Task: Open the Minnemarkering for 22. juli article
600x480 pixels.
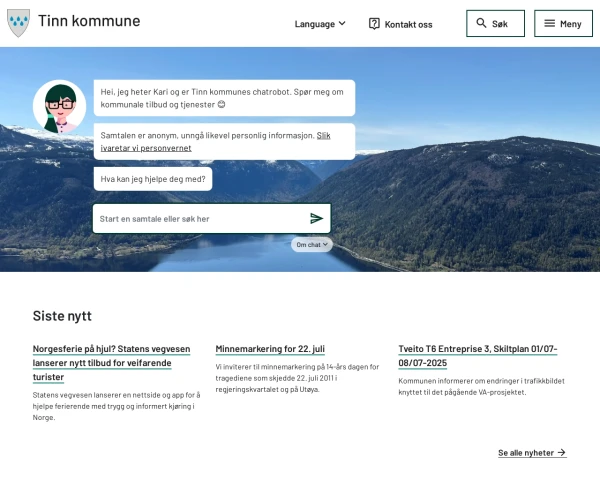Action: pyautogui.click(x=270, y=349)
